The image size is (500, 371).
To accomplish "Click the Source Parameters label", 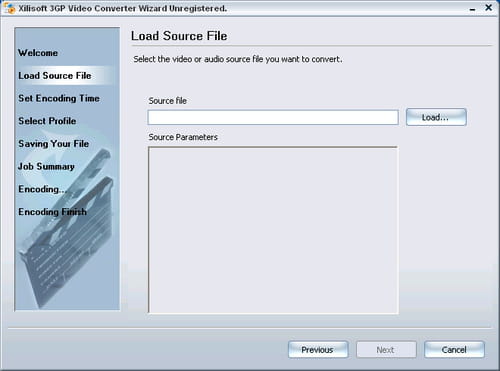I will 183,137.
